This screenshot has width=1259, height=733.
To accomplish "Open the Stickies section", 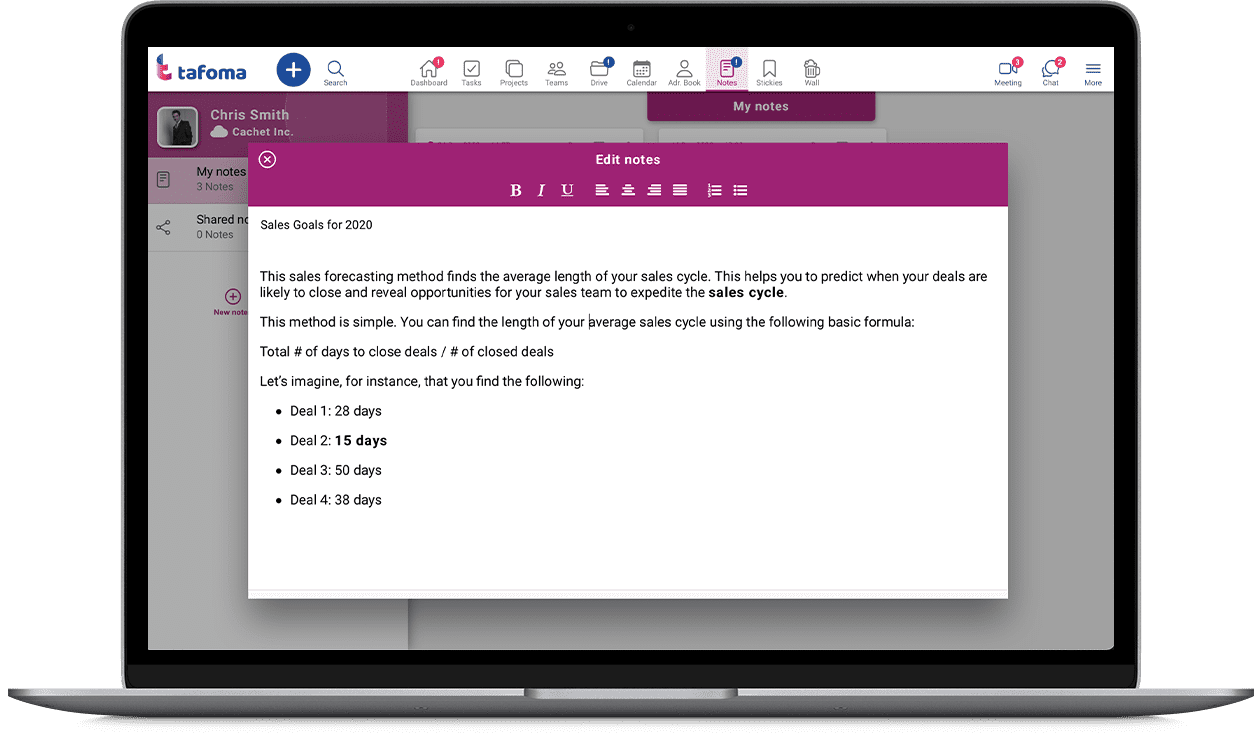I will 769,72.
